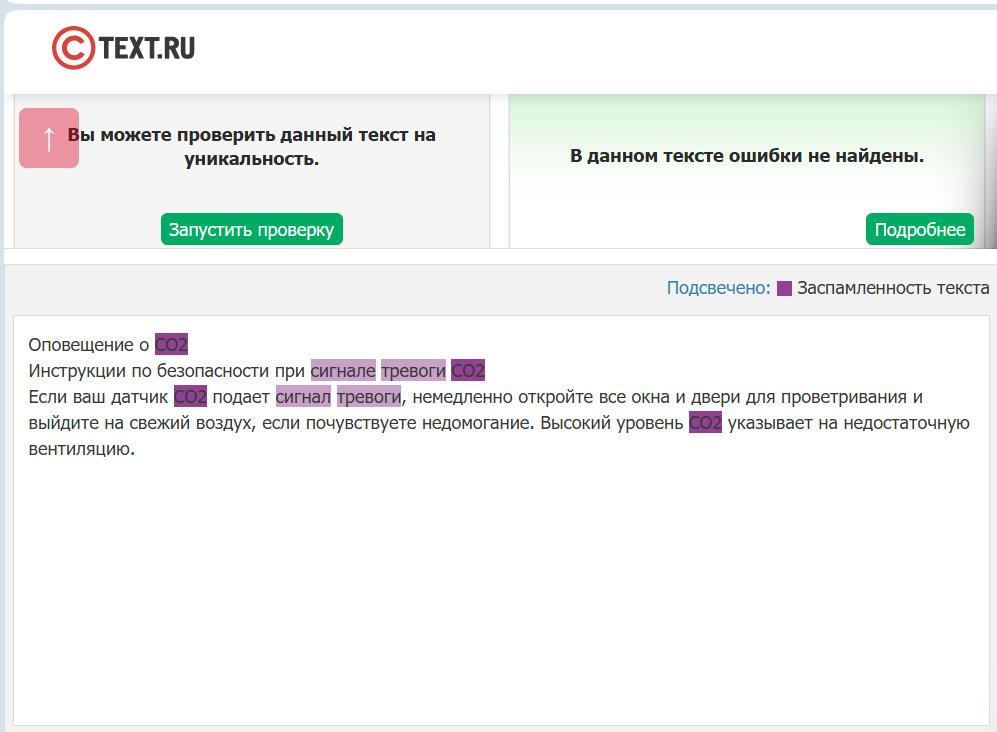Select the Заспамленность текста label

pyautogui.click(x=893, y=288)
